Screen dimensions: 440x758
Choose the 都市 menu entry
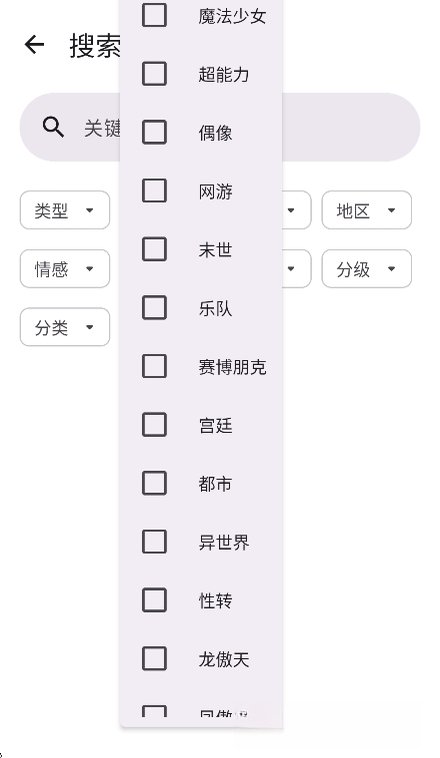click(201, 483)
